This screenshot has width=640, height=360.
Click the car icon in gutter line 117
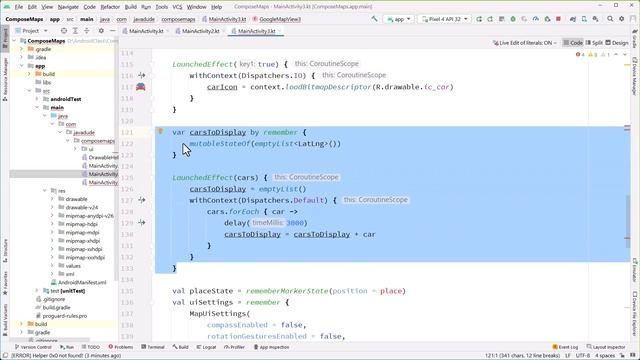coord(141,87)
